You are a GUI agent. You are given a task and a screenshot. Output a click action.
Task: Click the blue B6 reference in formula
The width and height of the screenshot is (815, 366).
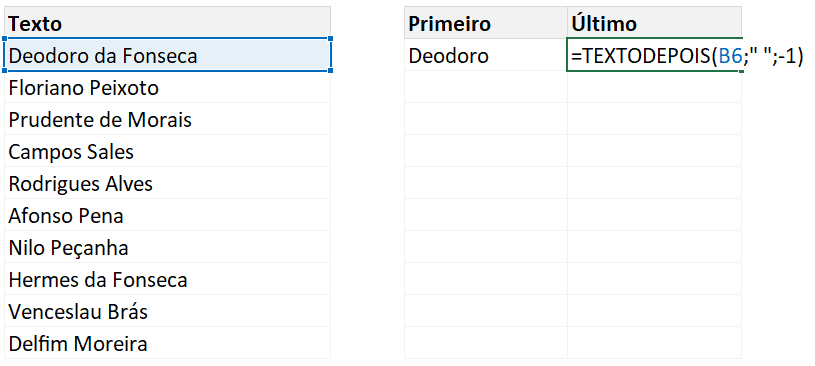point(730,55)
